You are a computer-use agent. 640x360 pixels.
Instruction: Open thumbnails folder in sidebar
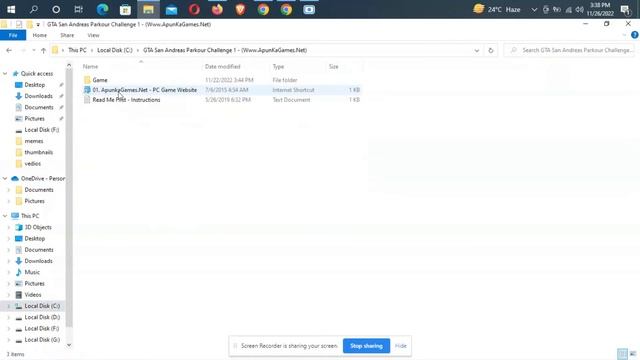coord(38,152)
